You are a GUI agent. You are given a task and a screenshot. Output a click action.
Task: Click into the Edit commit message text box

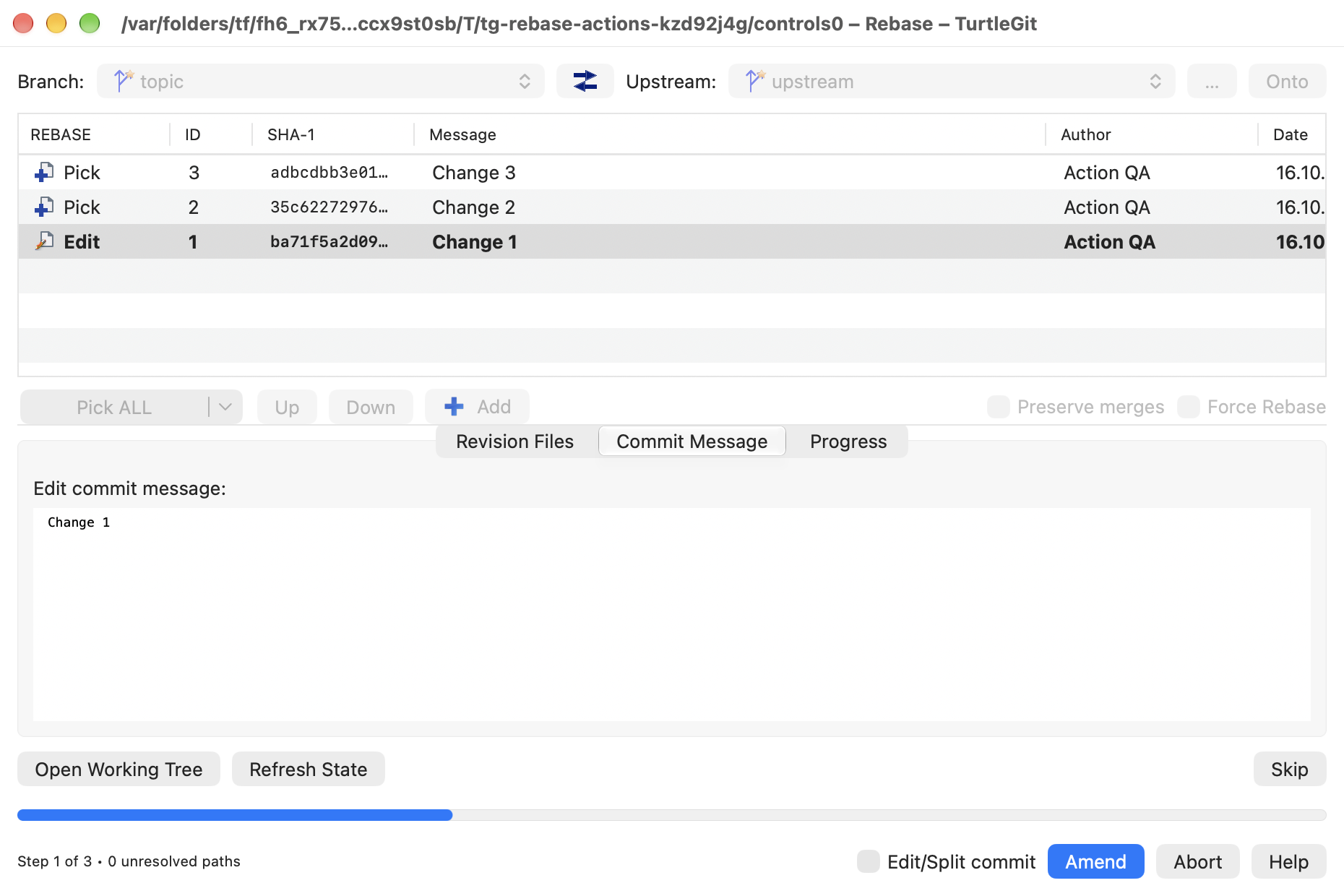coord(672,614)
